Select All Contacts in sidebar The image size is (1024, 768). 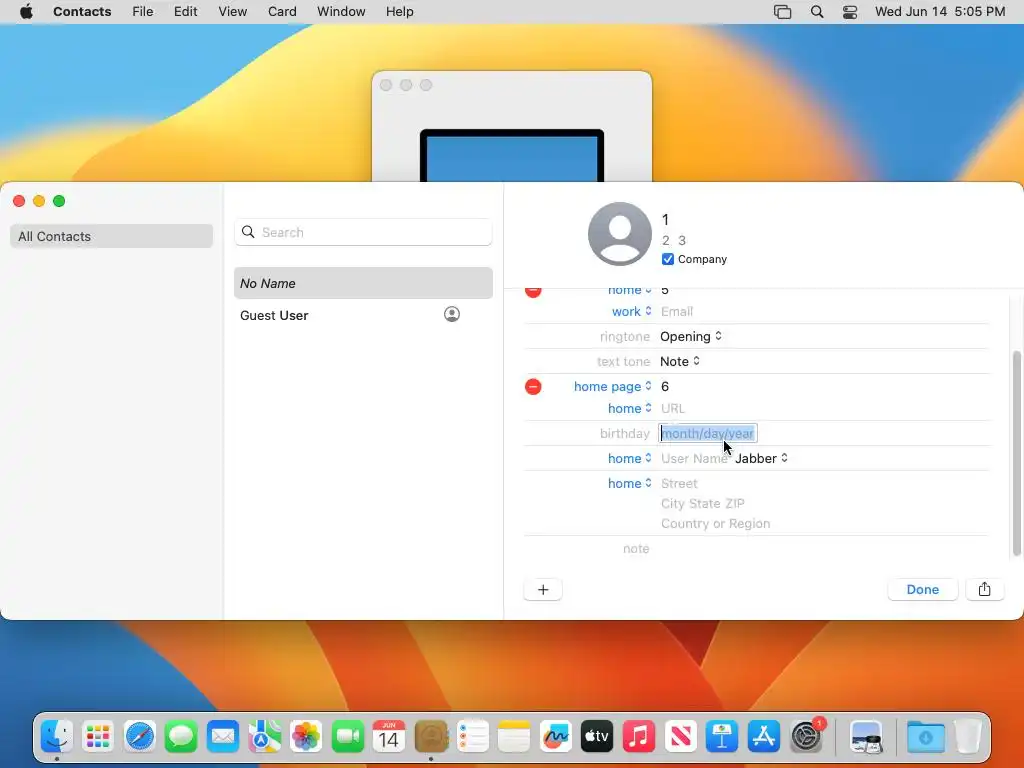tap(111, 236)
